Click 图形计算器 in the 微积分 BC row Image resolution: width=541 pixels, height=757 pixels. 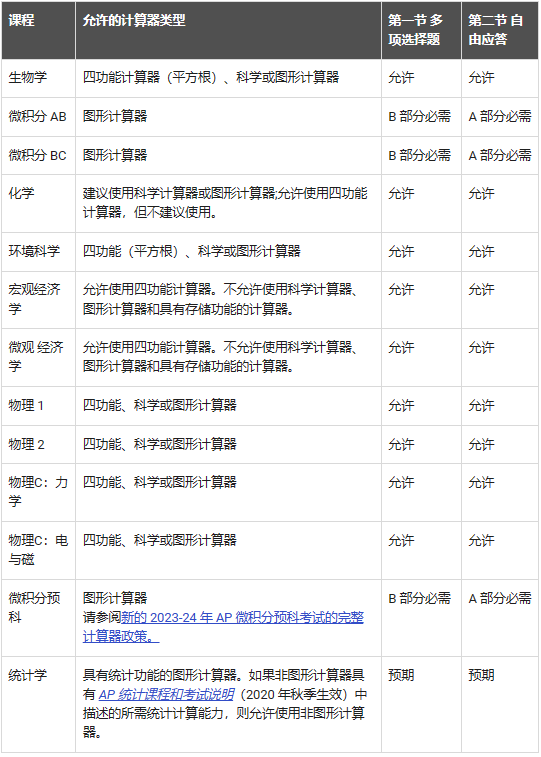pyautogui.click(x=115, y=155)
